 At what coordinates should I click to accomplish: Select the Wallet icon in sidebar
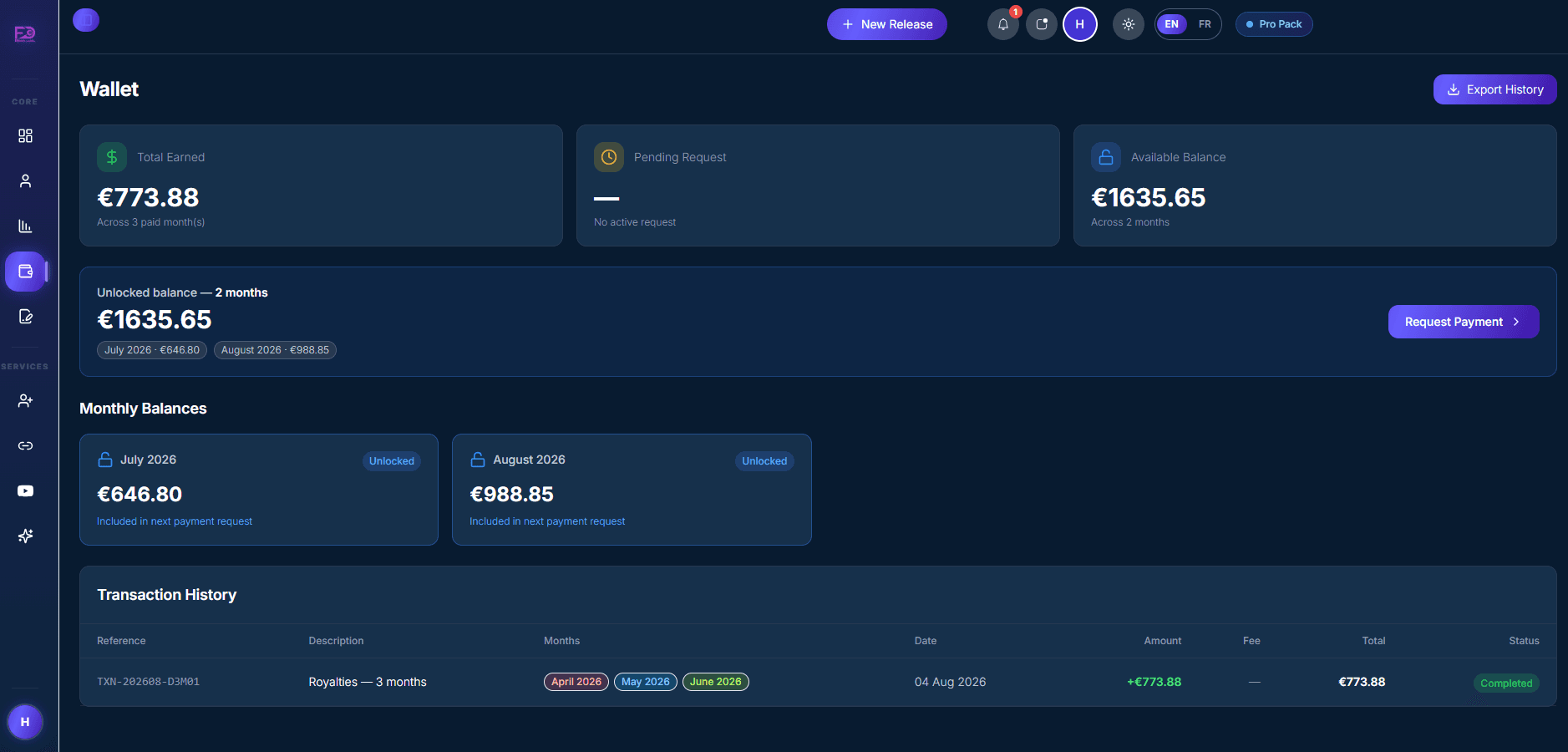pos(25,272)
